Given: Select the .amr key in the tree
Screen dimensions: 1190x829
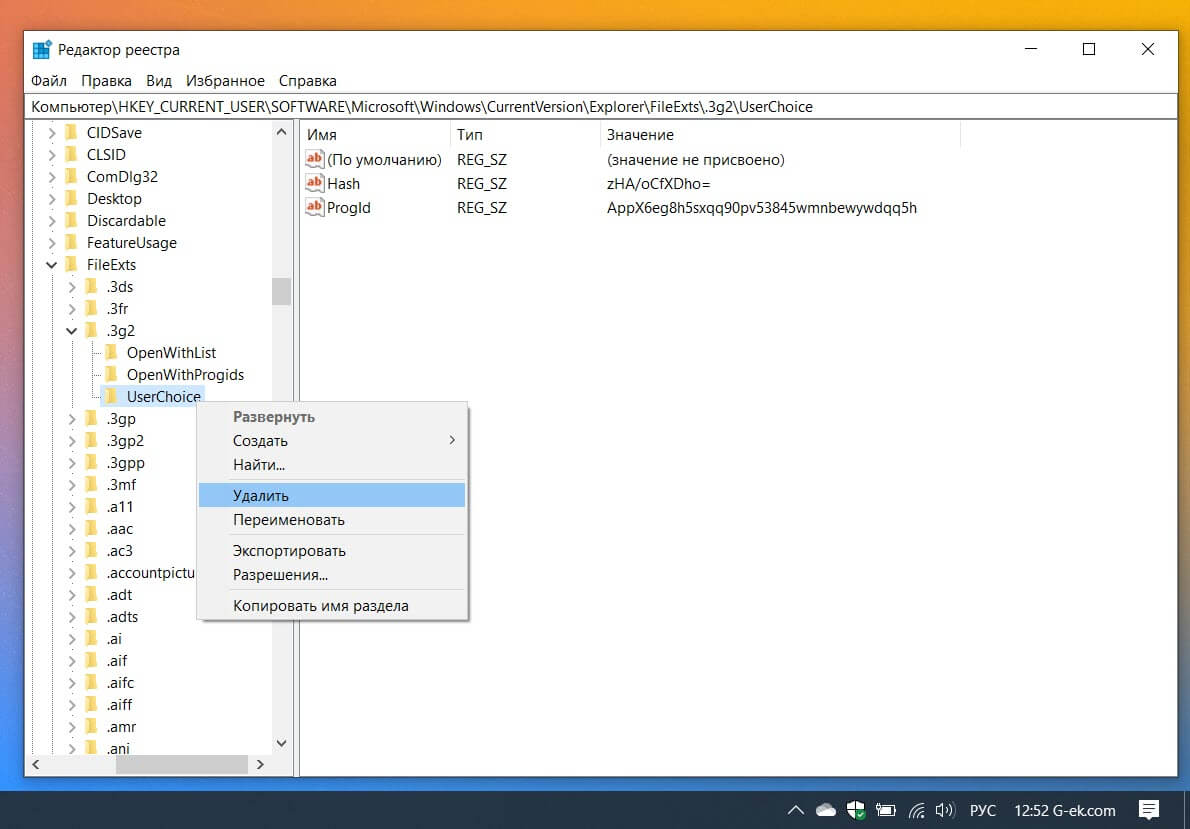Looking at the screenshot, I should tap(121, 727).
